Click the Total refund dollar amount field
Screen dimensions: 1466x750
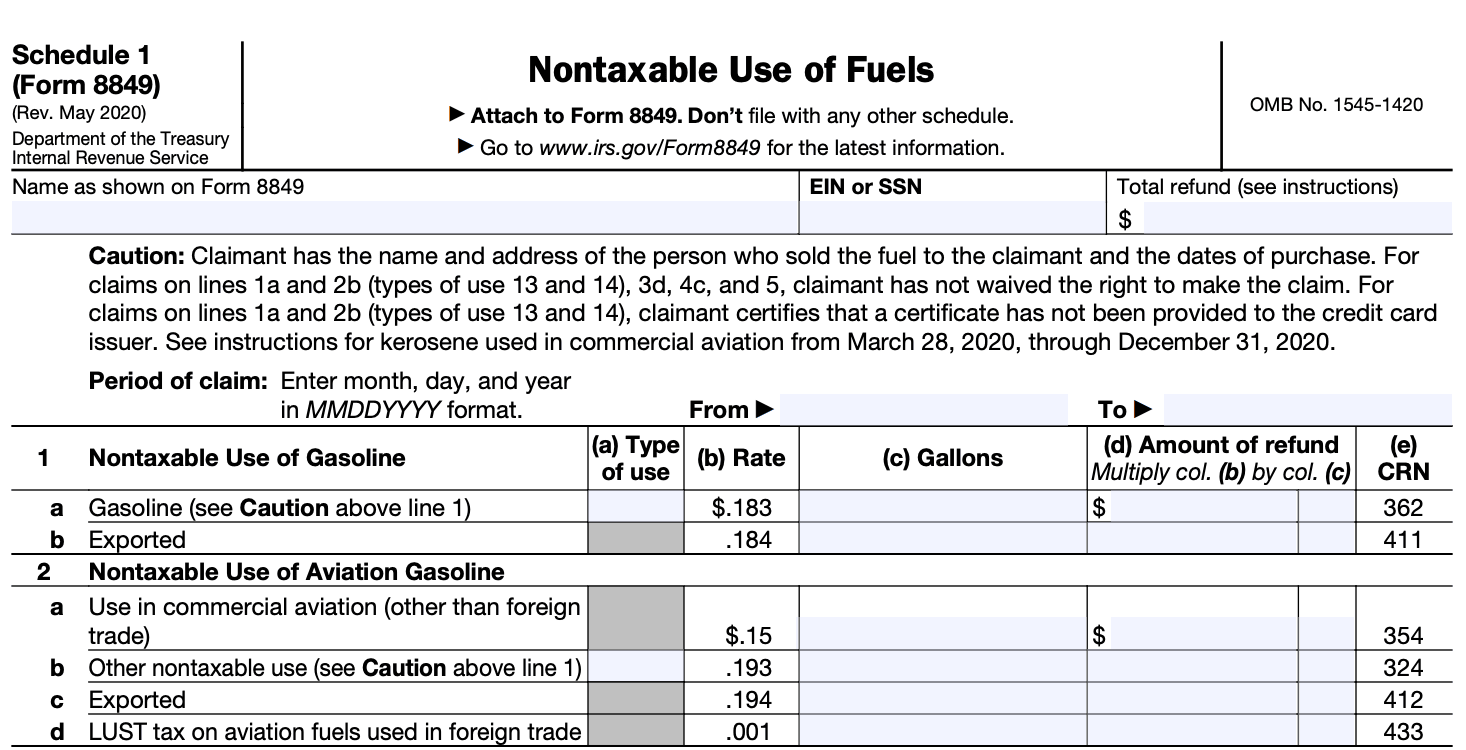click(1296, 217)
